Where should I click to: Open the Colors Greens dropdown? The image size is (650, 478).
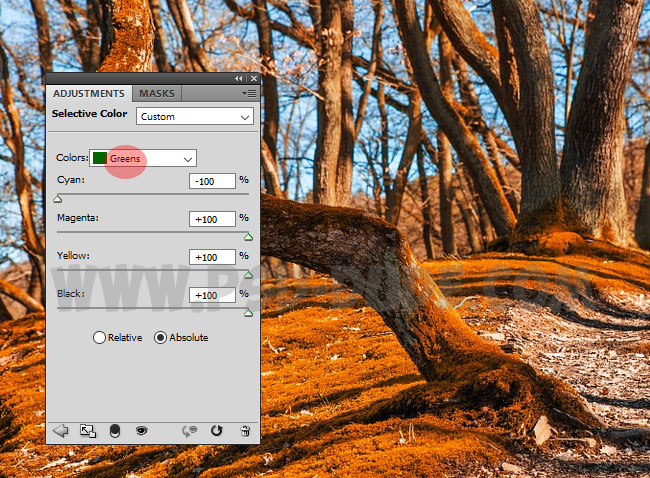coord(143,158)
